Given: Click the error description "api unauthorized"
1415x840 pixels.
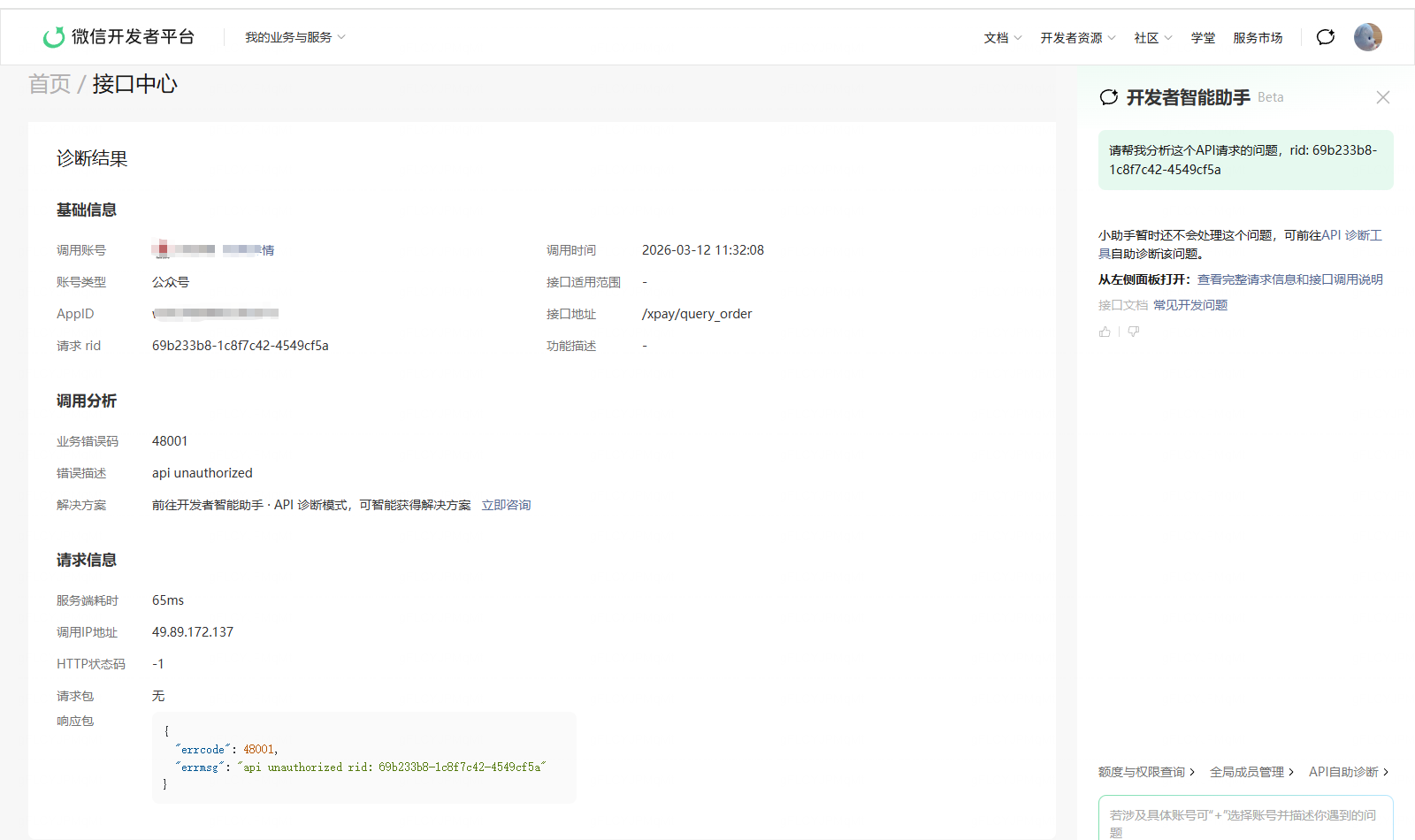Looking at the screenshot, I should pos(203,473).
